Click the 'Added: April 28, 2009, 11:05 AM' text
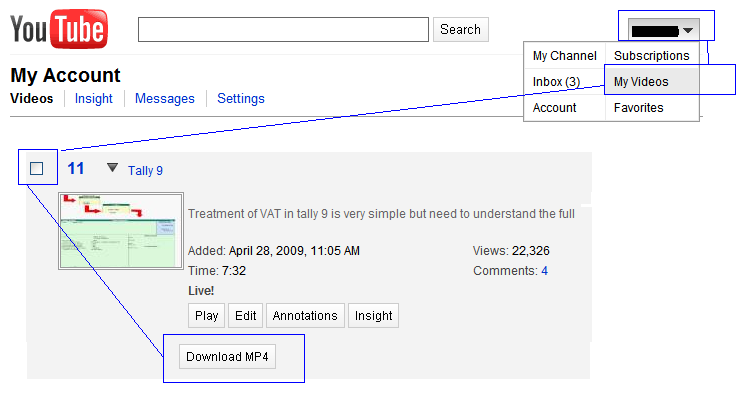Image resolution: width=741 pixels, height=398 pixels. click(274, 251)
